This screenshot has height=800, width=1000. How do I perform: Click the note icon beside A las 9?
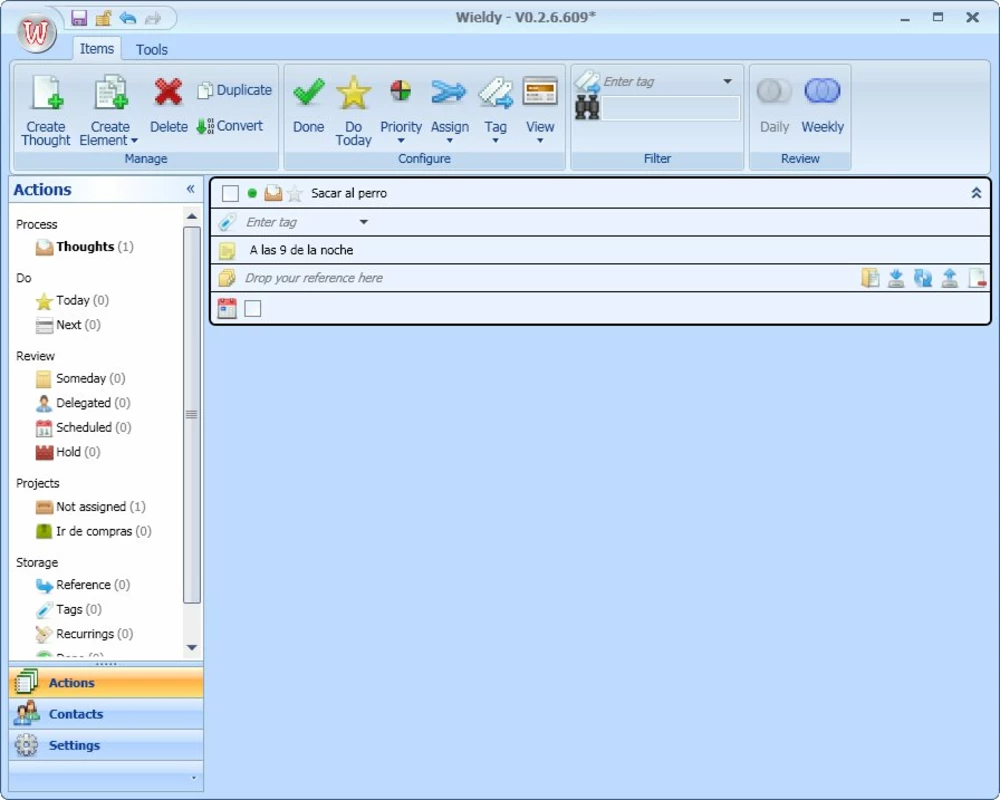pyautogui.click(x=227, y=251)
